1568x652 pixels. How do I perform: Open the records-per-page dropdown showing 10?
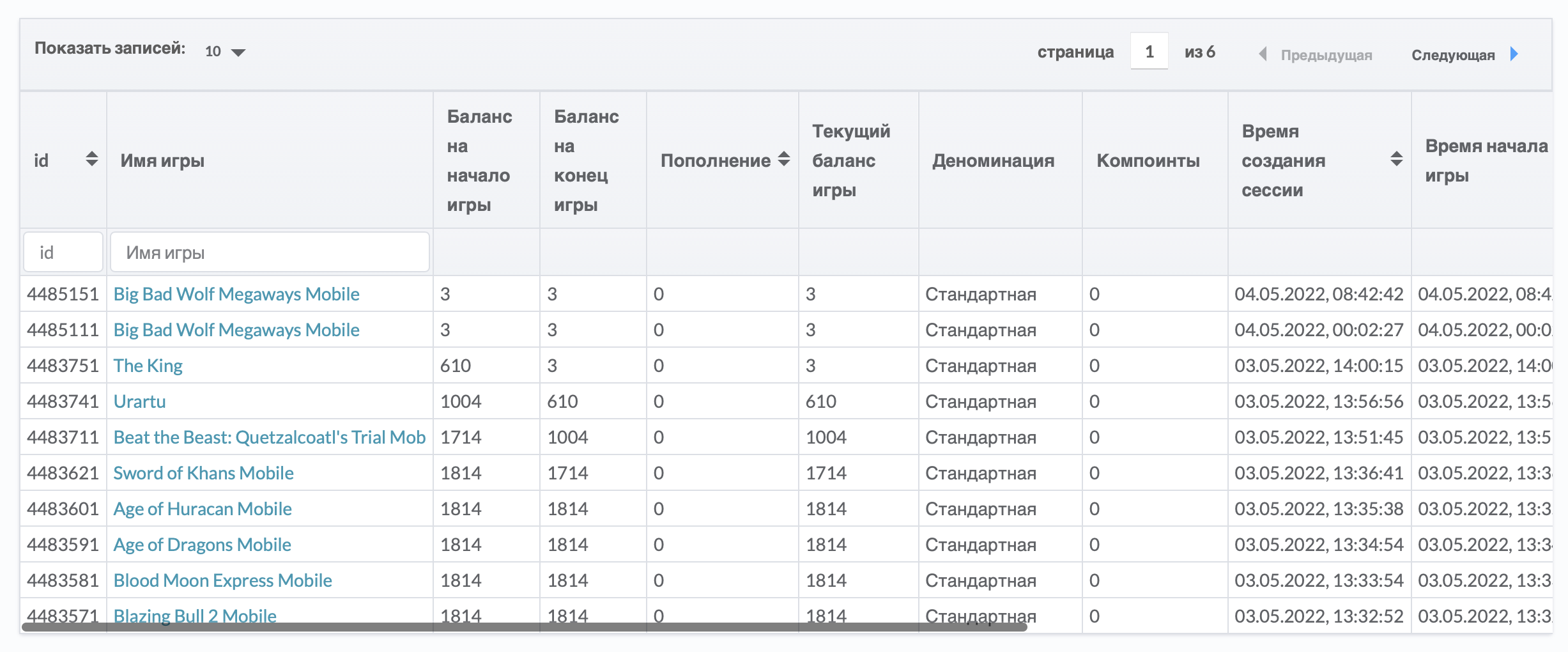(225, 52)
